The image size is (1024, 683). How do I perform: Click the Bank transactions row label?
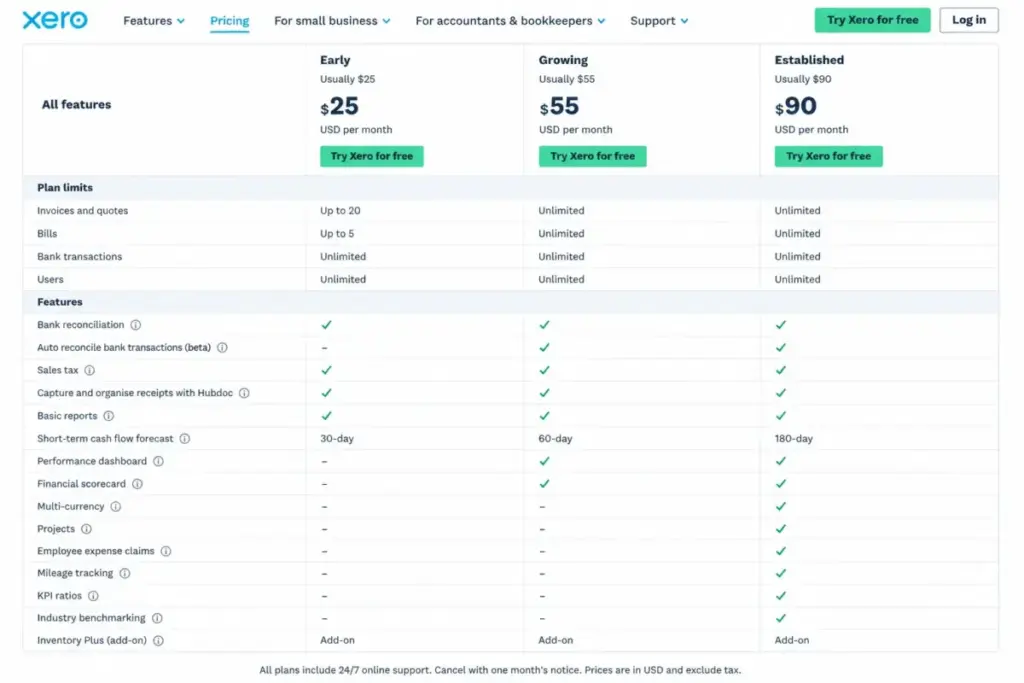tap(80, 257)
